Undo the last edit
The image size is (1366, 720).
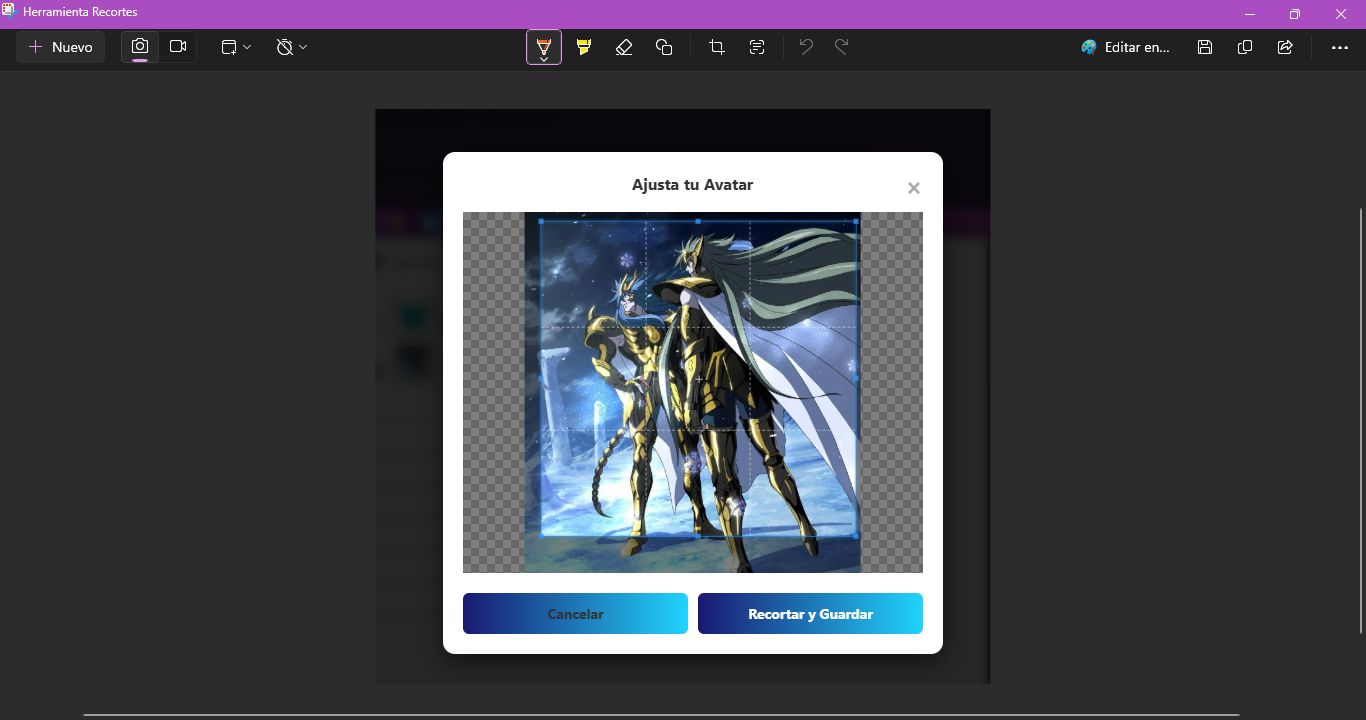pyautogui.click(x=806, y=47)
